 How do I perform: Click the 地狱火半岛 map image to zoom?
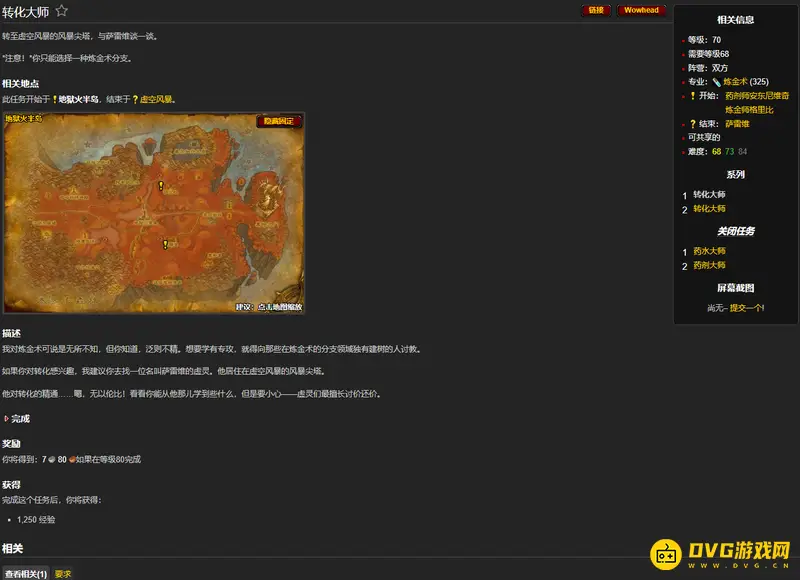[154, 213]
